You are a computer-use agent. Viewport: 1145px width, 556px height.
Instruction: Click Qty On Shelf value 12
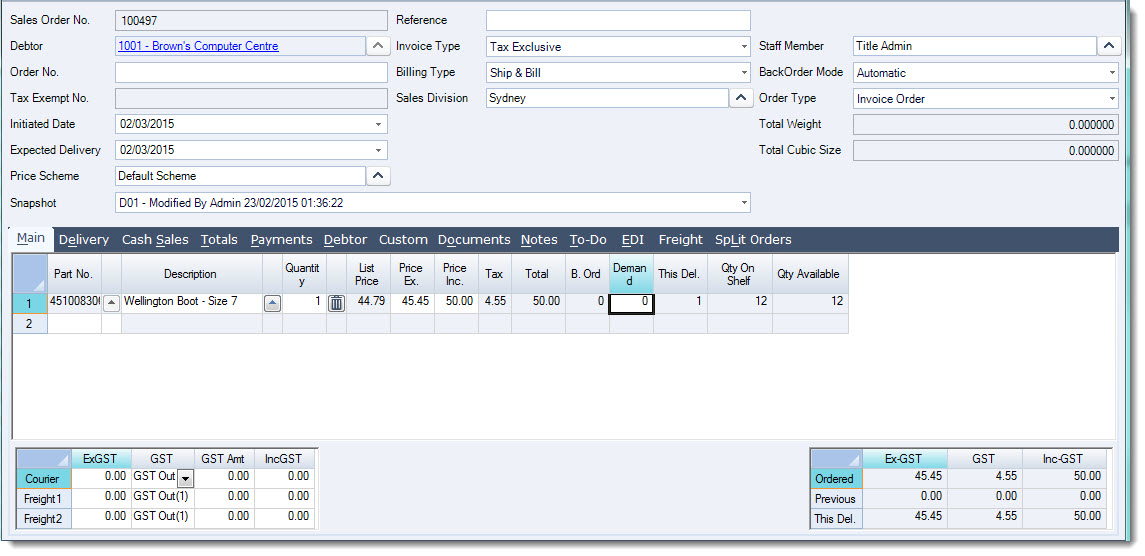coord(739,303)
